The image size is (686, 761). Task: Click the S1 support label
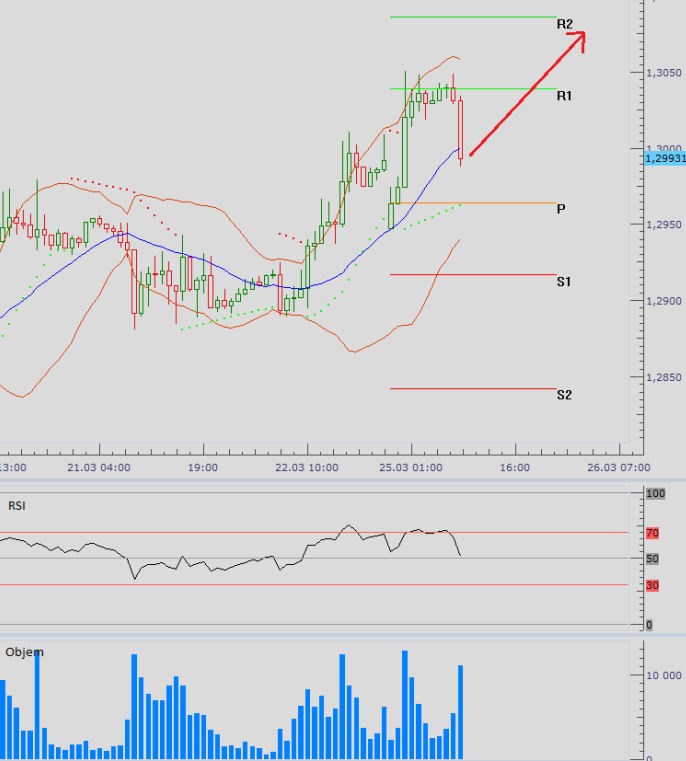coord(564,281)
